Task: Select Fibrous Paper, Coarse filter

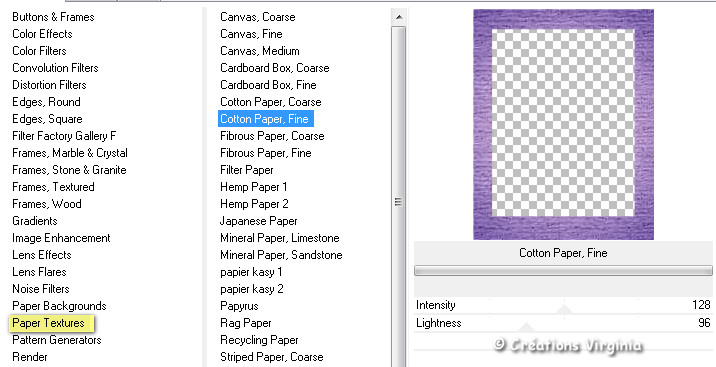Action: click(272, 136)
